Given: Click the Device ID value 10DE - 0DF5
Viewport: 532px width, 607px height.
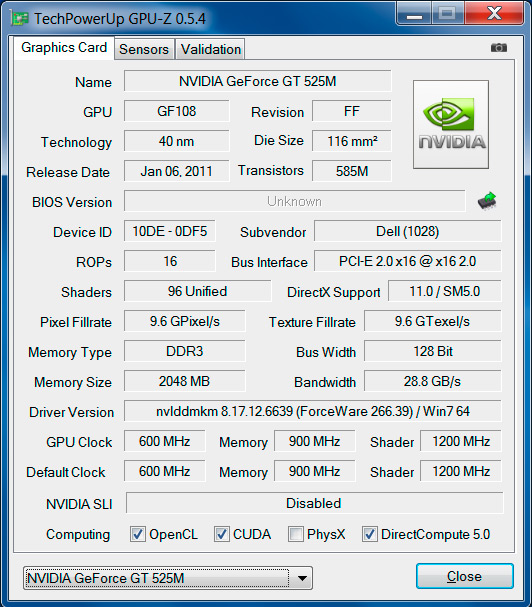Looking at the screenshot, I should pyautogui.click(x=170, y=231).
